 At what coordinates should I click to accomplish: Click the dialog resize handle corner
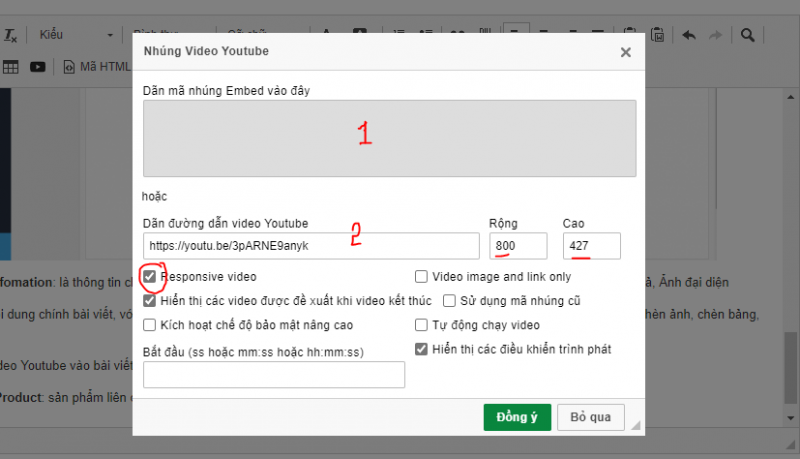tap(635, 427)
